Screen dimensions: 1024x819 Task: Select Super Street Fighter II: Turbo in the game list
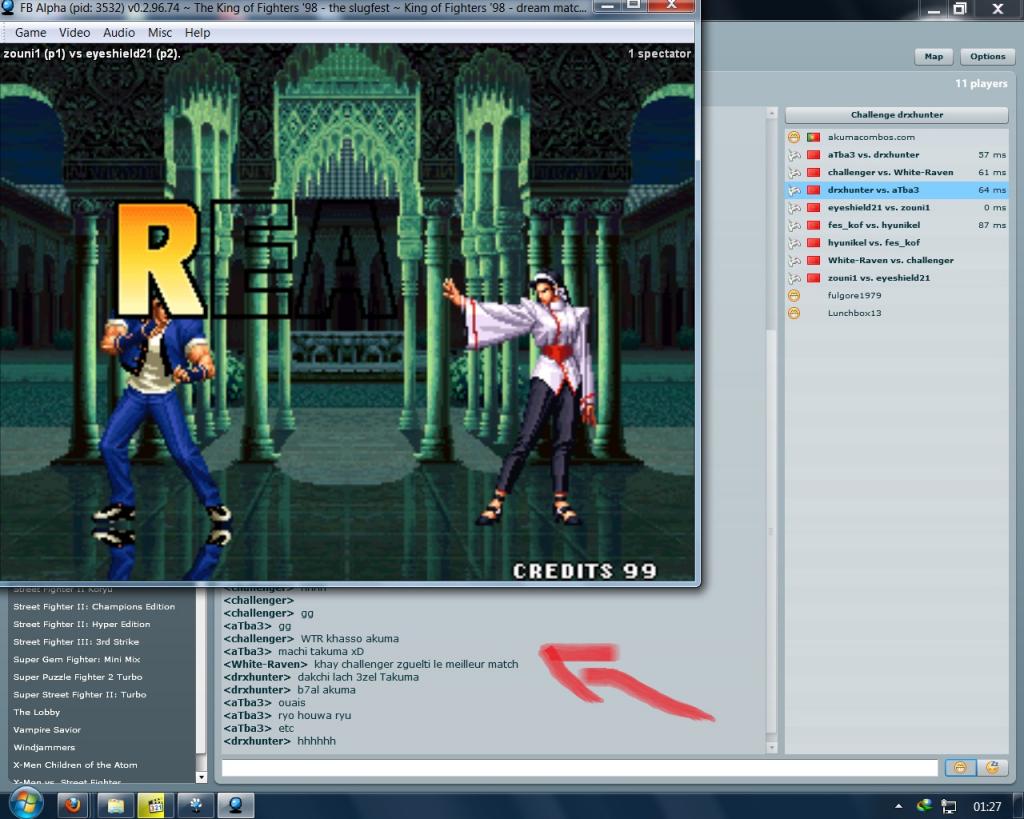point(80,695)
